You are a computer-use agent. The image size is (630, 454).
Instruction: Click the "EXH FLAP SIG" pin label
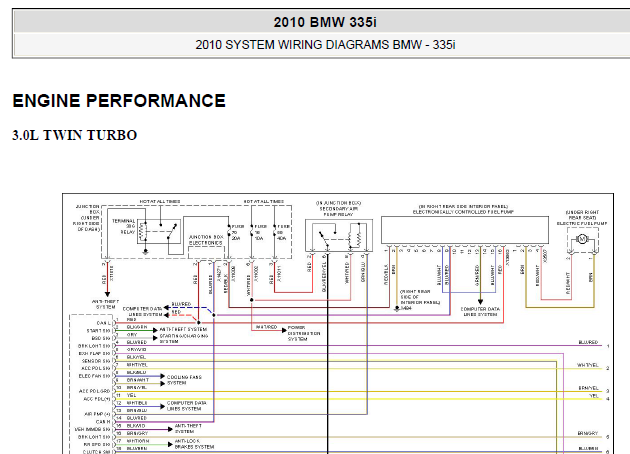tap(94, 354)
